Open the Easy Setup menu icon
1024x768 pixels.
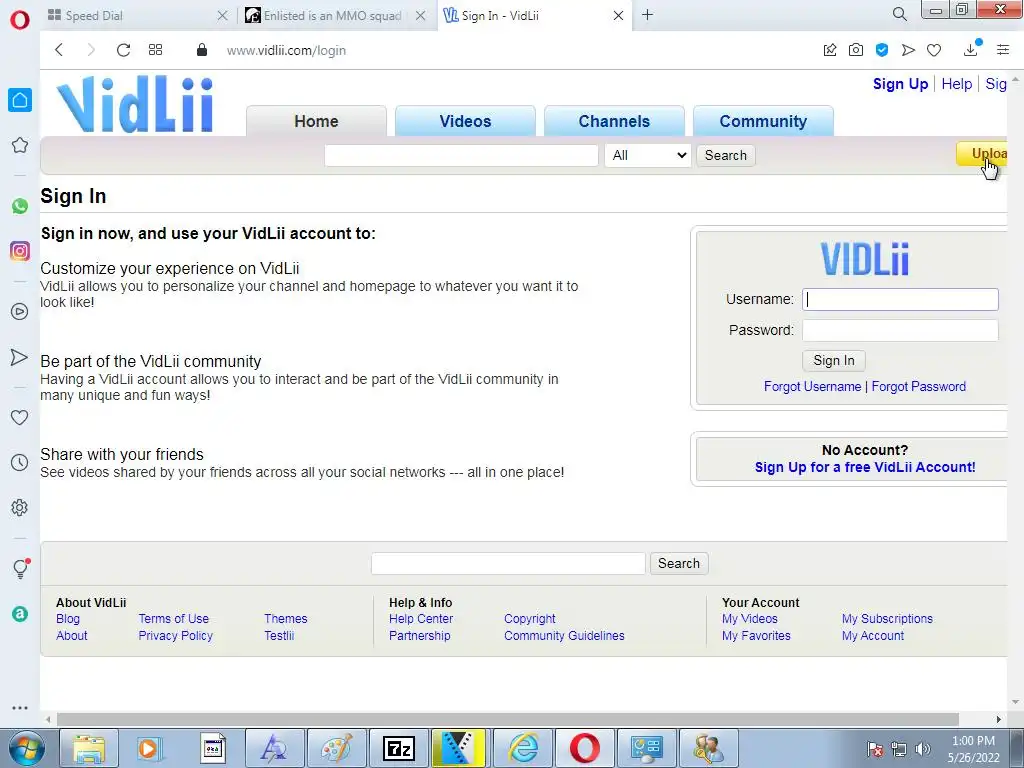[1003, 50]
